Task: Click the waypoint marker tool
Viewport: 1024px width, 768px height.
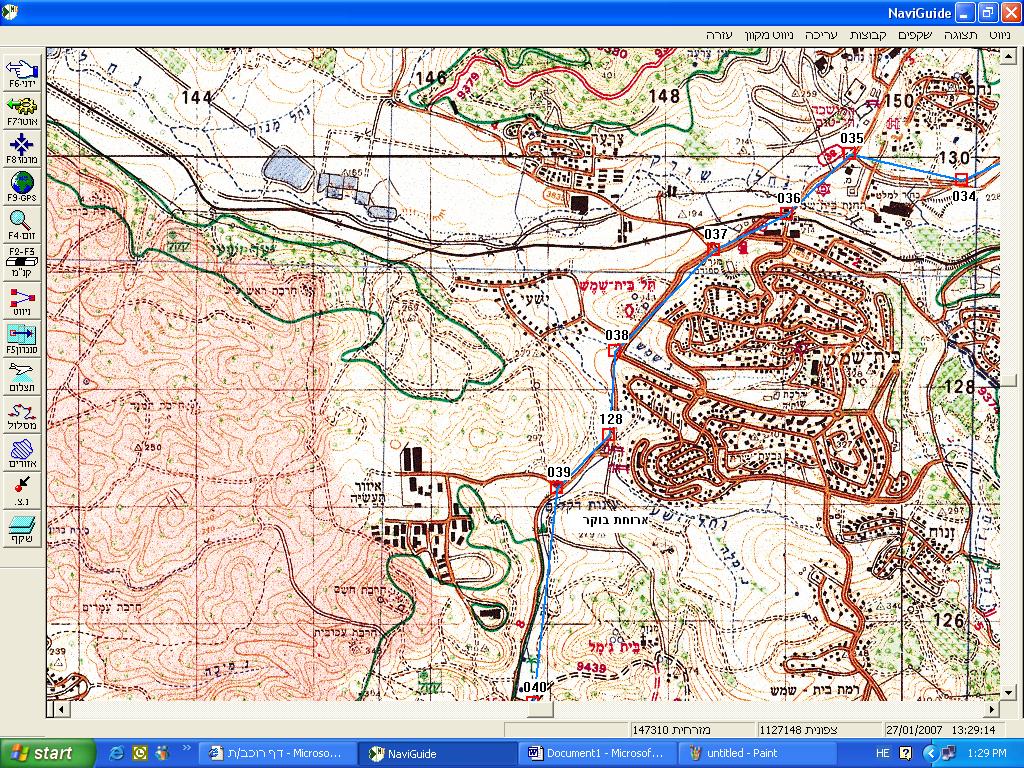Action: [22, 489]
